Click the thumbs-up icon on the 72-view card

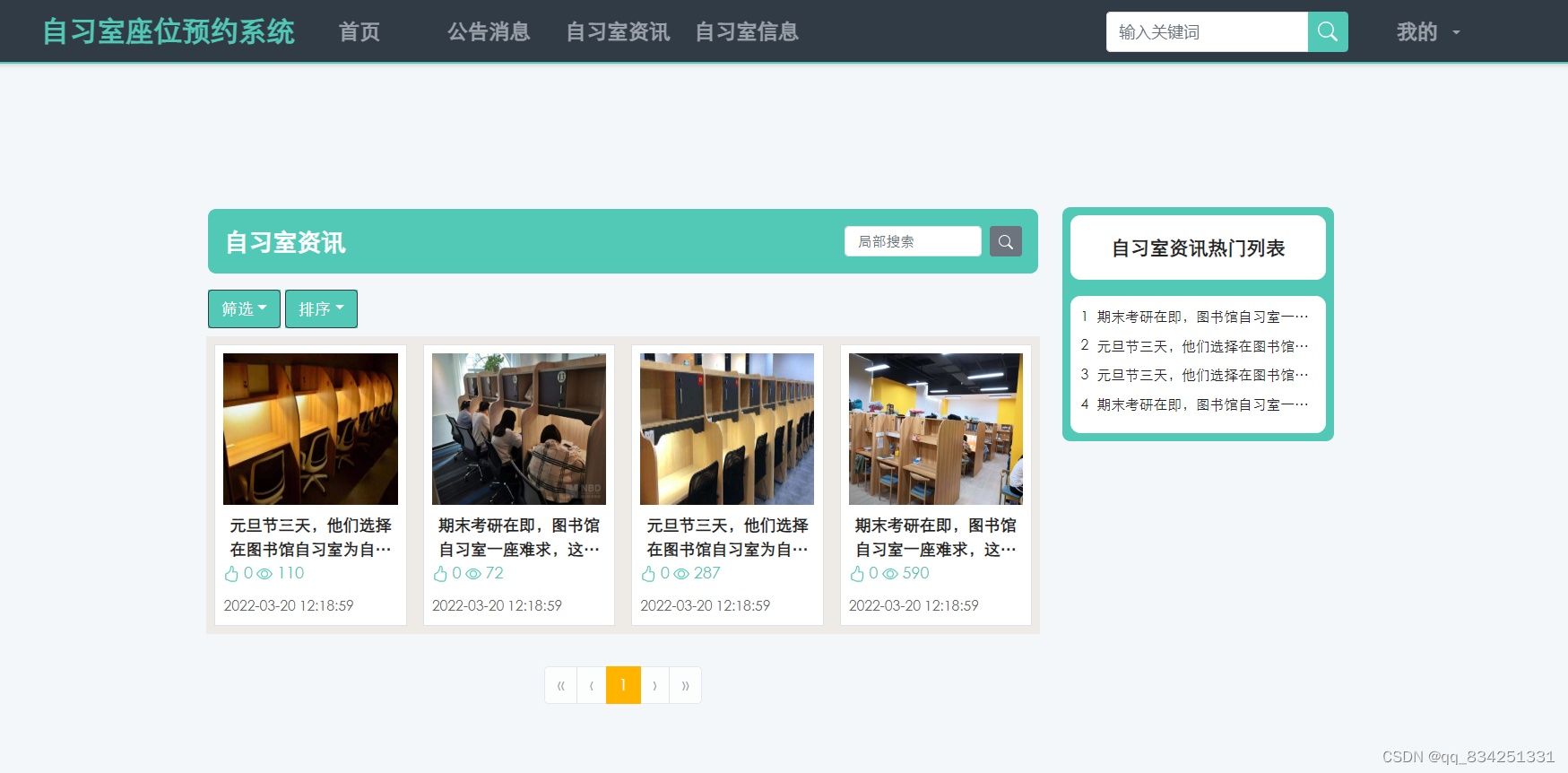(440, 574)
